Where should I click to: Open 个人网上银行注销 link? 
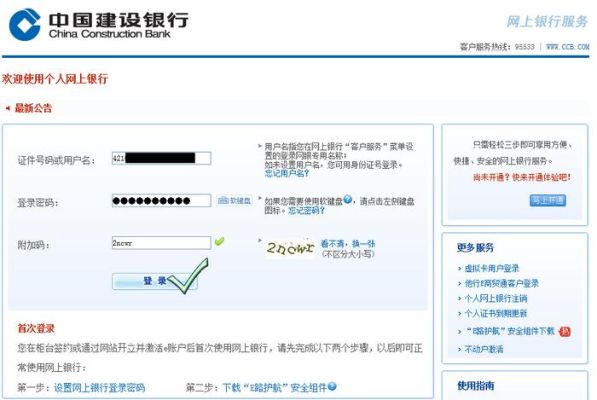click(496, 298)
